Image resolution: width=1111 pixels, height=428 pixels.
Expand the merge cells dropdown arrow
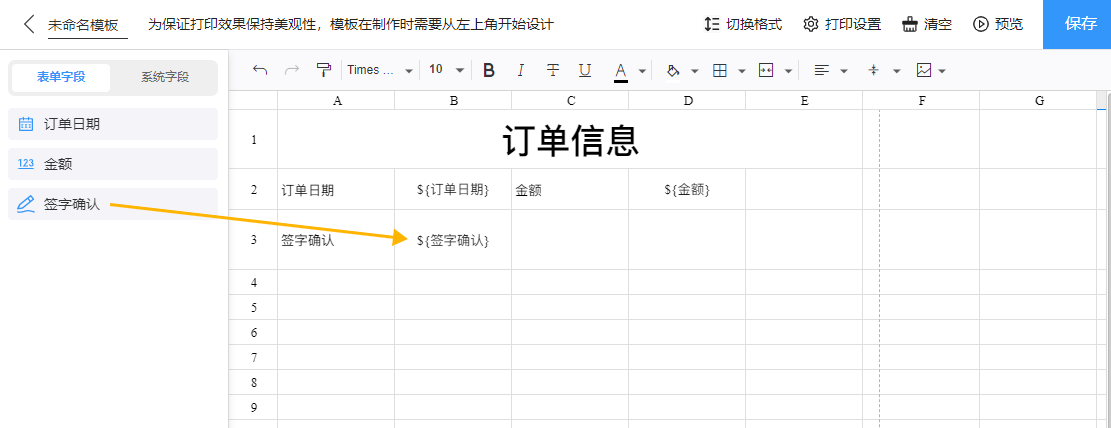point(788,71)
